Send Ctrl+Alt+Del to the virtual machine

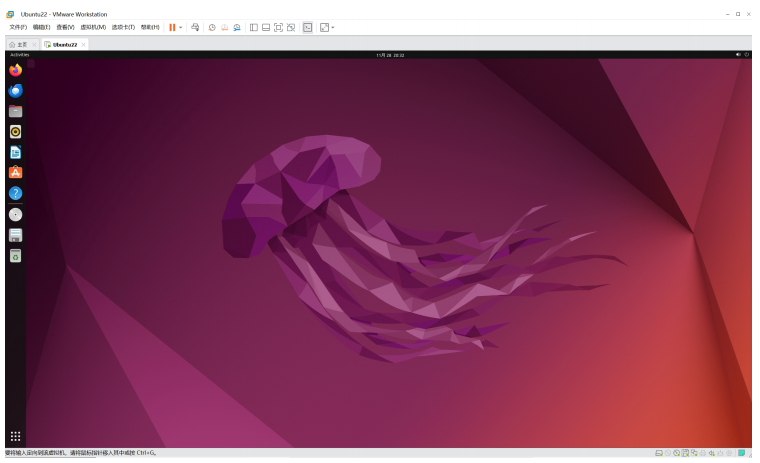click(x=195, y=28)
